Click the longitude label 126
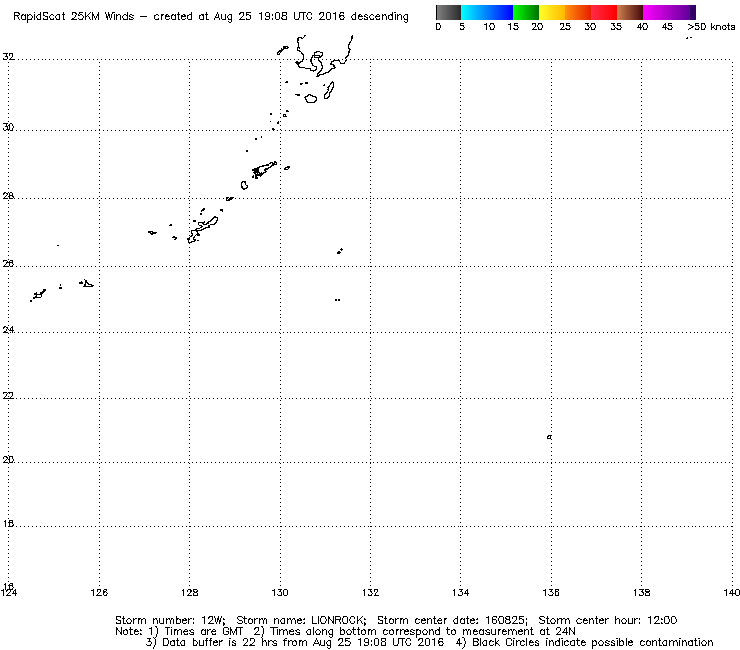Image resolution: width=740 pixels, height=650 pixels. click(x=99, y=592)
